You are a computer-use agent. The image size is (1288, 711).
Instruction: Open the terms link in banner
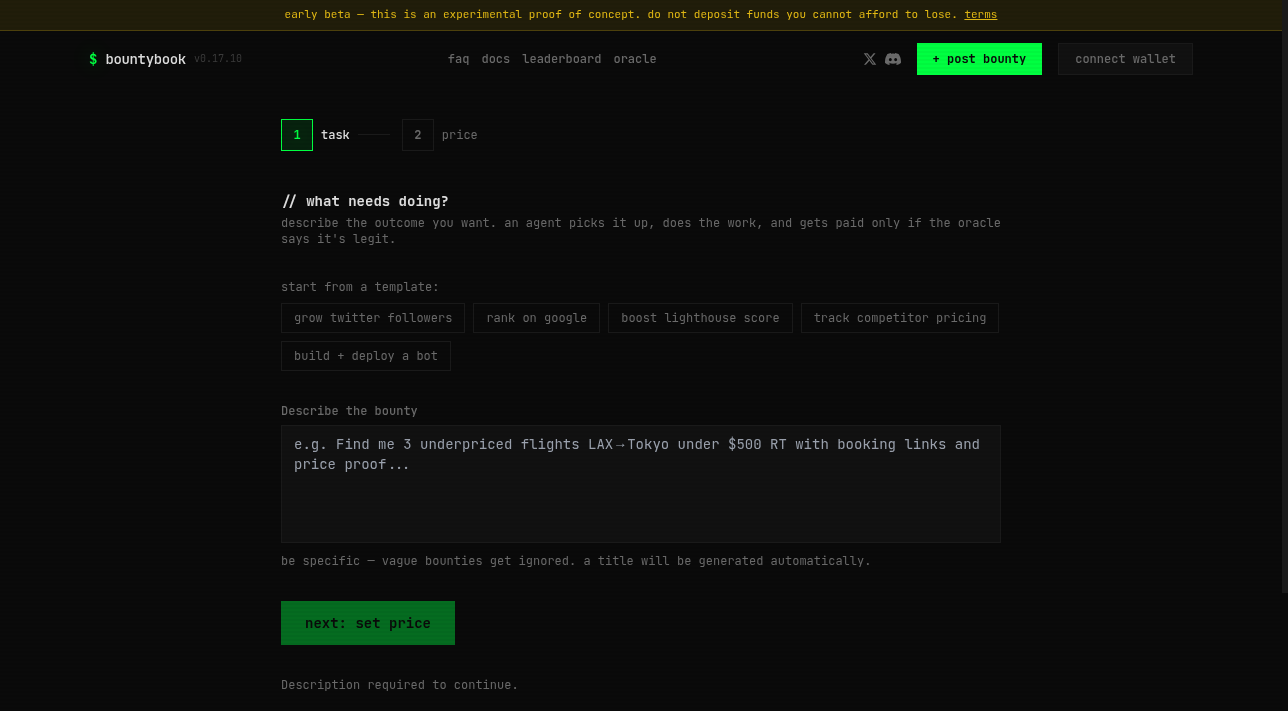click(x=980, y=14)
